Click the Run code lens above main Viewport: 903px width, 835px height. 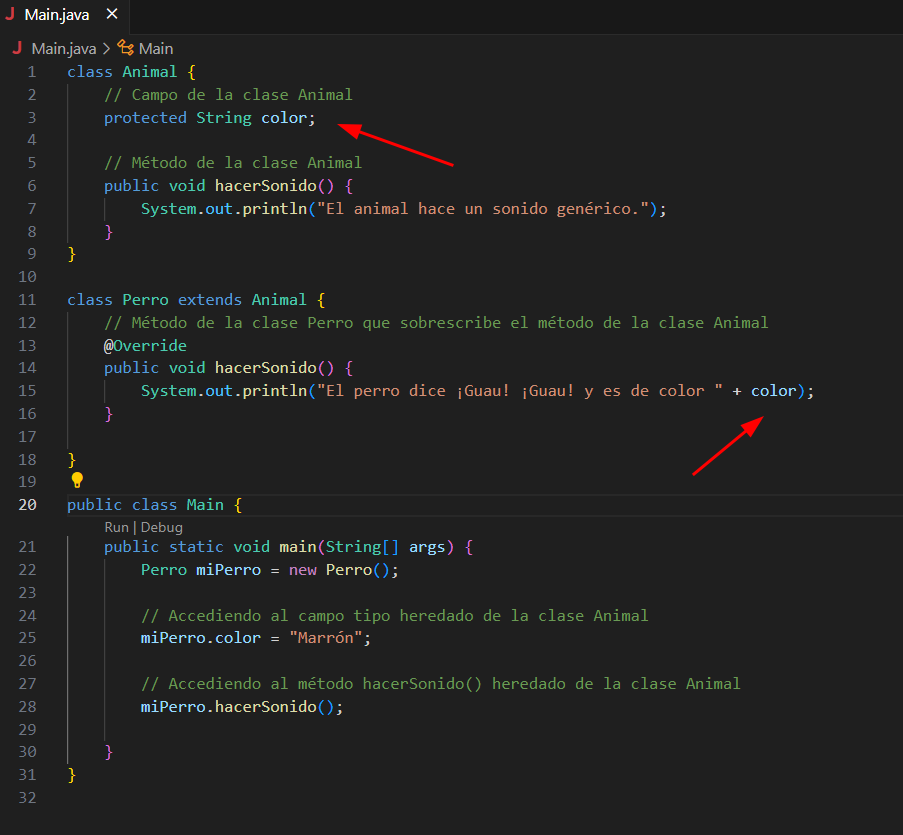click(116, 527)
